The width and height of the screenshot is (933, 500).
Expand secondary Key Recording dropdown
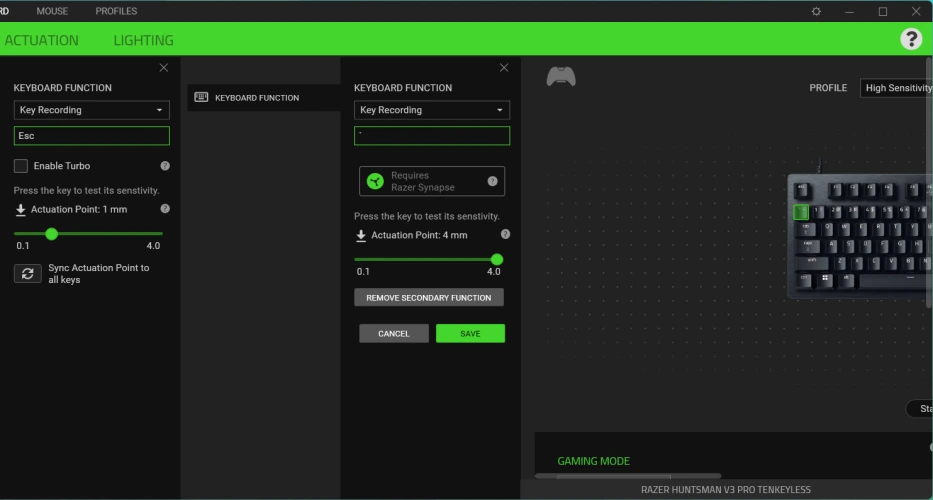[x=431, y=110]
